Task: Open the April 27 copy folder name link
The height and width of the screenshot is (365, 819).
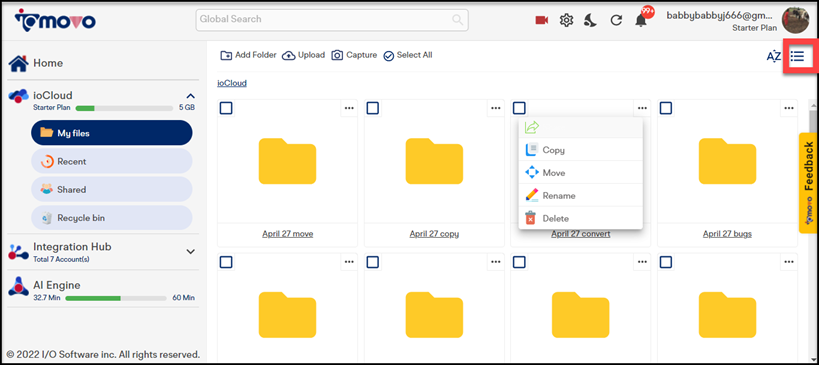Action: point(434,234)
